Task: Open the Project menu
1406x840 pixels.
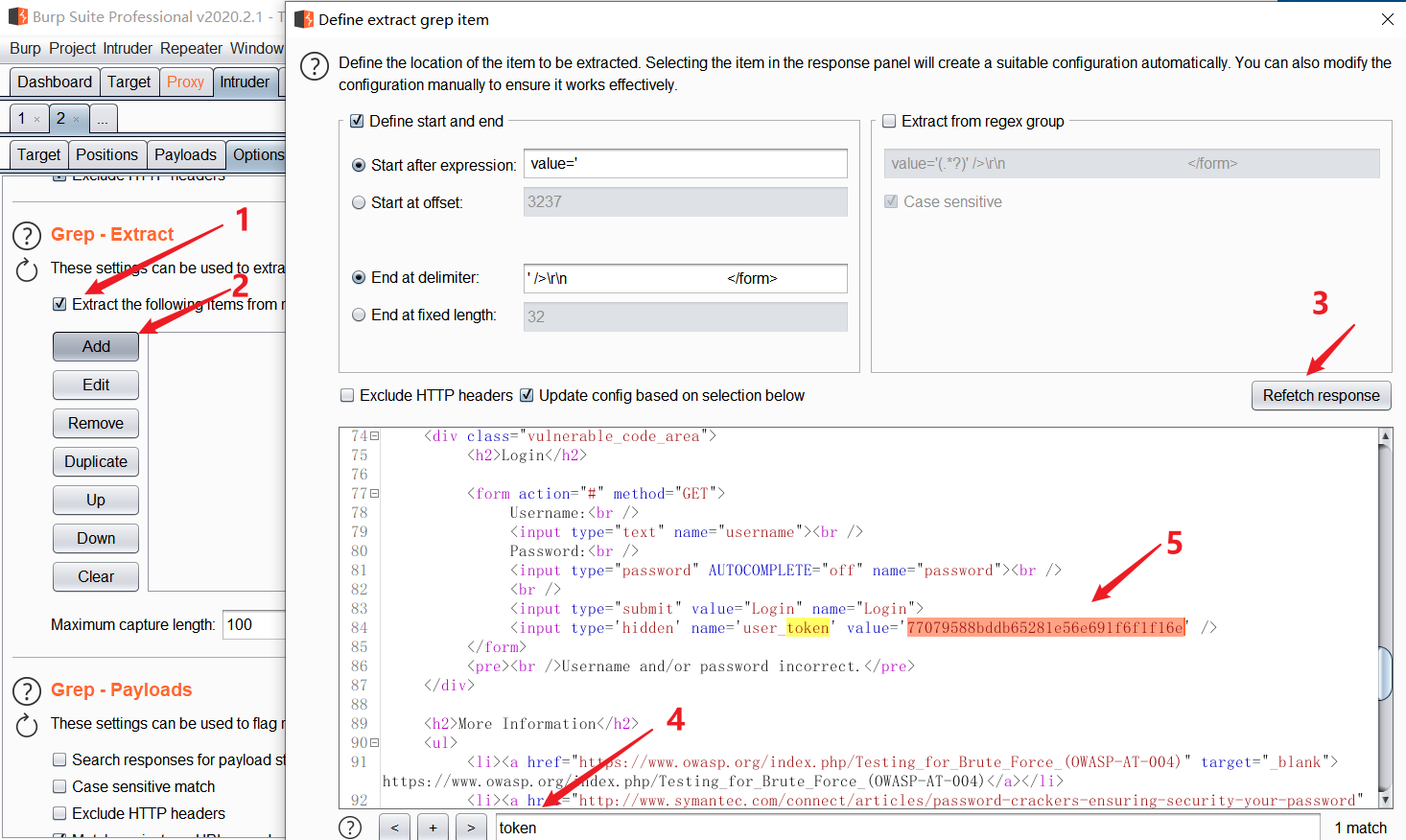Action: [x=73, y=48]
